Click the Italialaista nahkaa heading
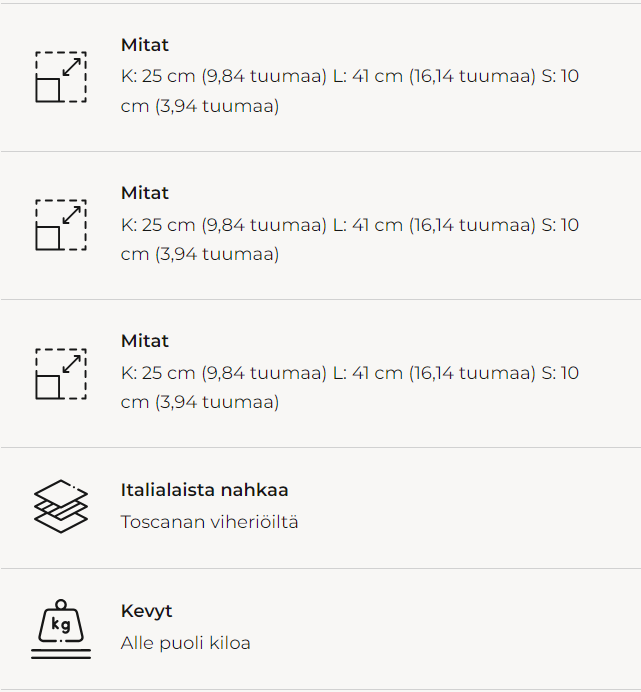Screen dimensions: 641x692 pos(205,490)
